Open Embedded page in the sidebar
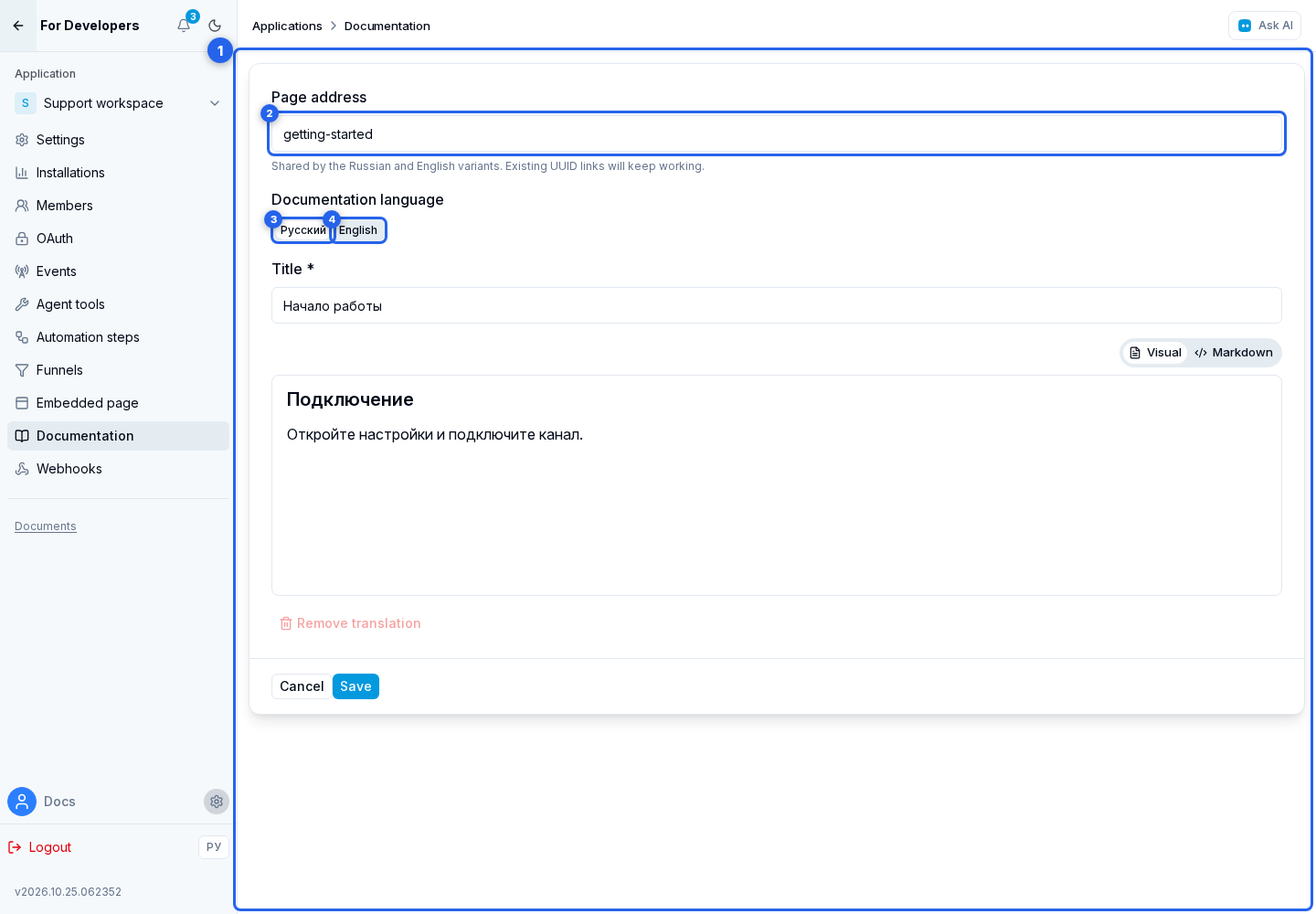1316x914 pixels. pyautogui.click(x=119, y=403)
